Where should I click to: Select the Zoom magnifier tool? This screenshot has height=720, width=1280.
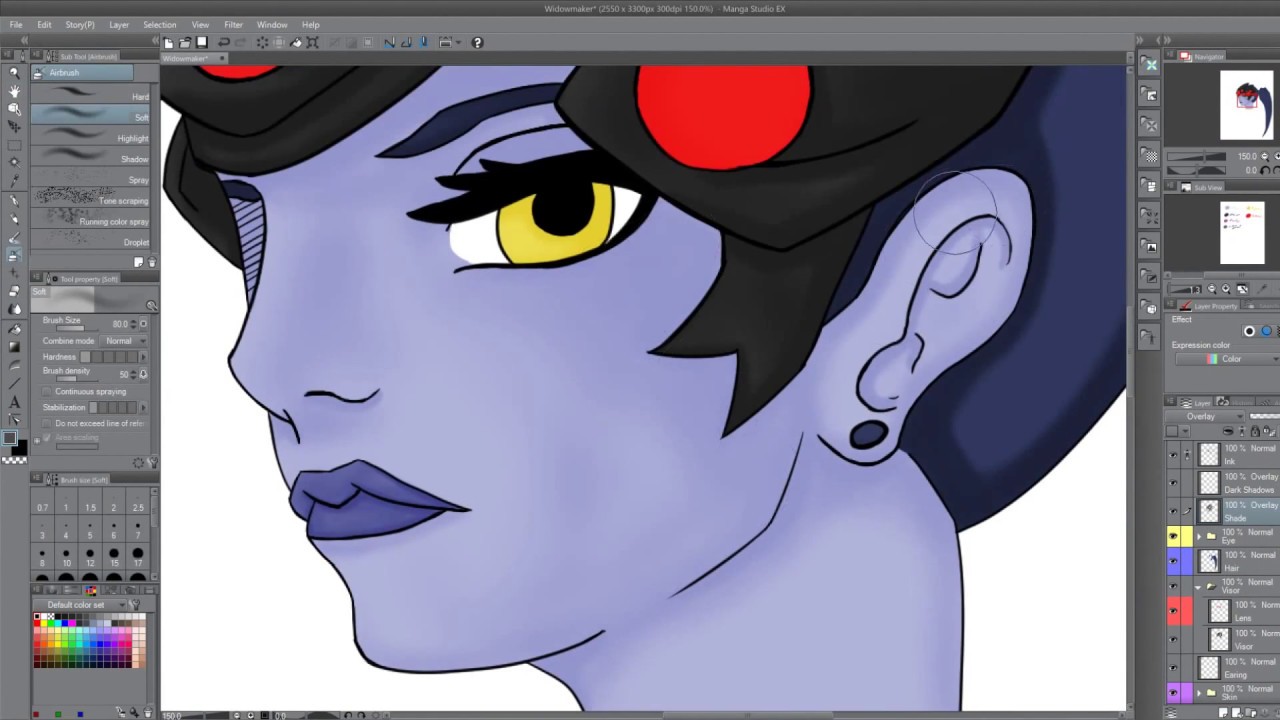14,73
